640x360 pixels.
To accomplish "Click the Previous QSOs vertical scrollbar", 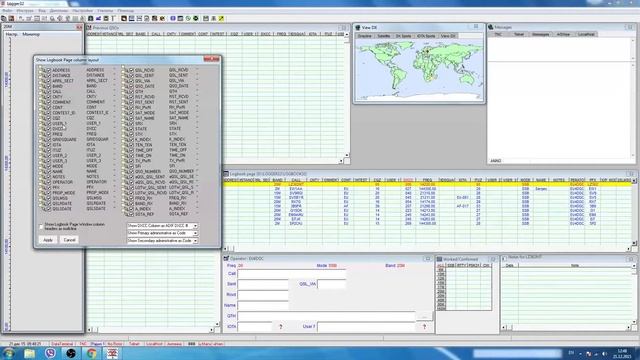I will (x=347, y=95).
